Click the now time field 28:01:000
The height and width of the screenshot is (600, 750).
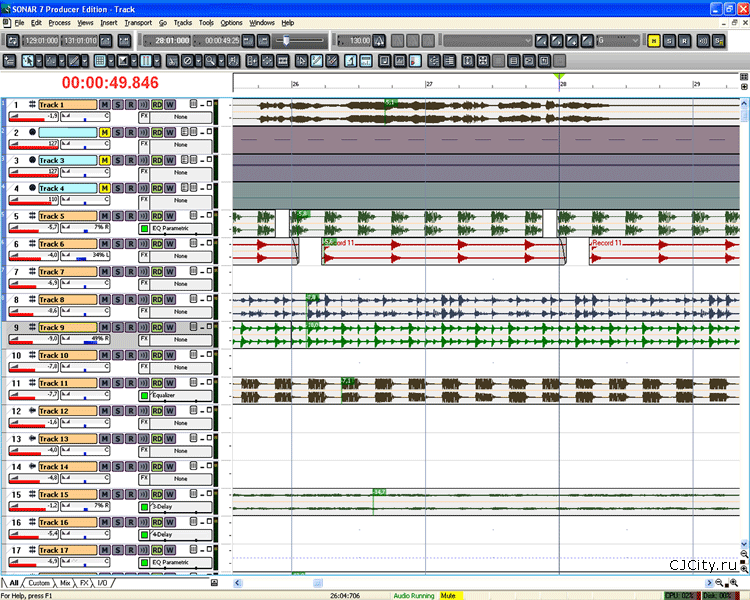(x=168, y=41)
